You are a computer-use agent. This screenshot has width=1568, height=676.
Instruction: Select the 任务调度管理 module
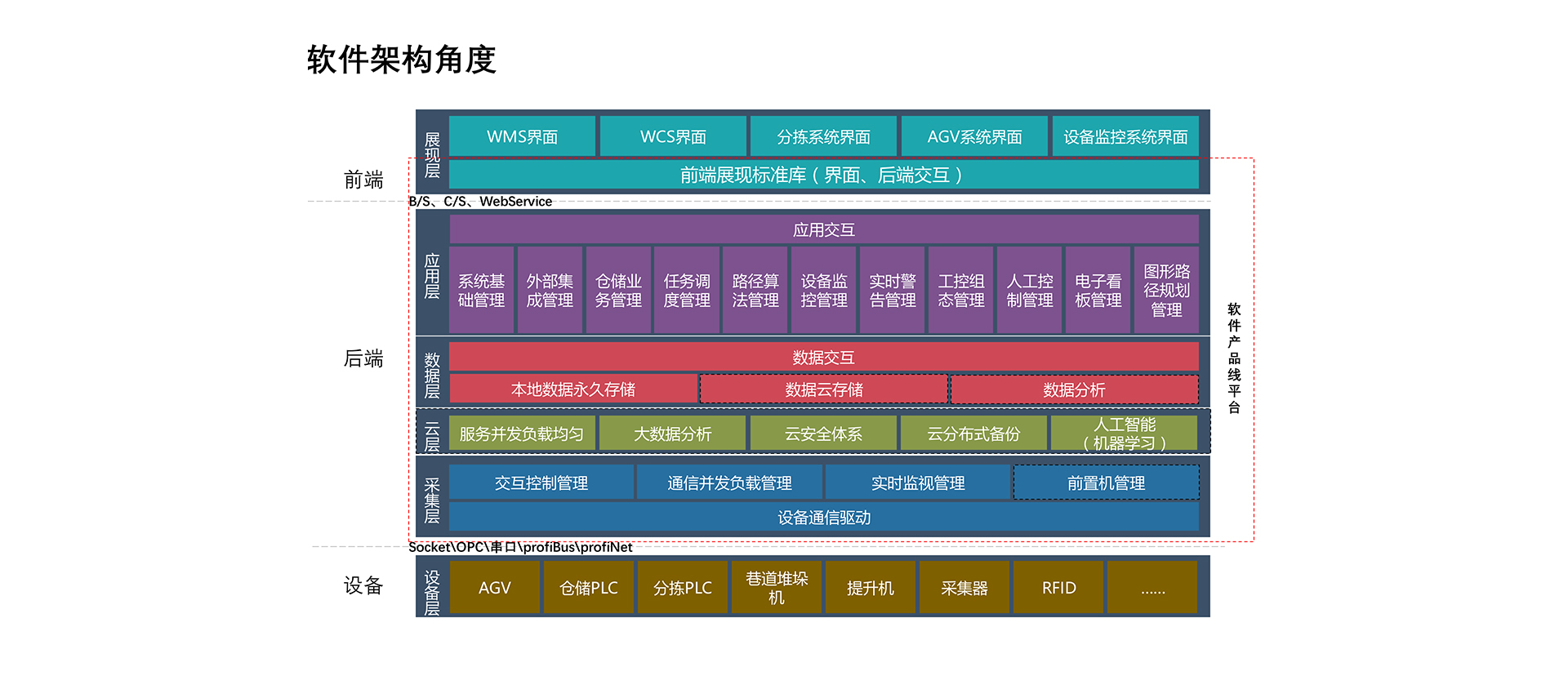coord(687,290)
